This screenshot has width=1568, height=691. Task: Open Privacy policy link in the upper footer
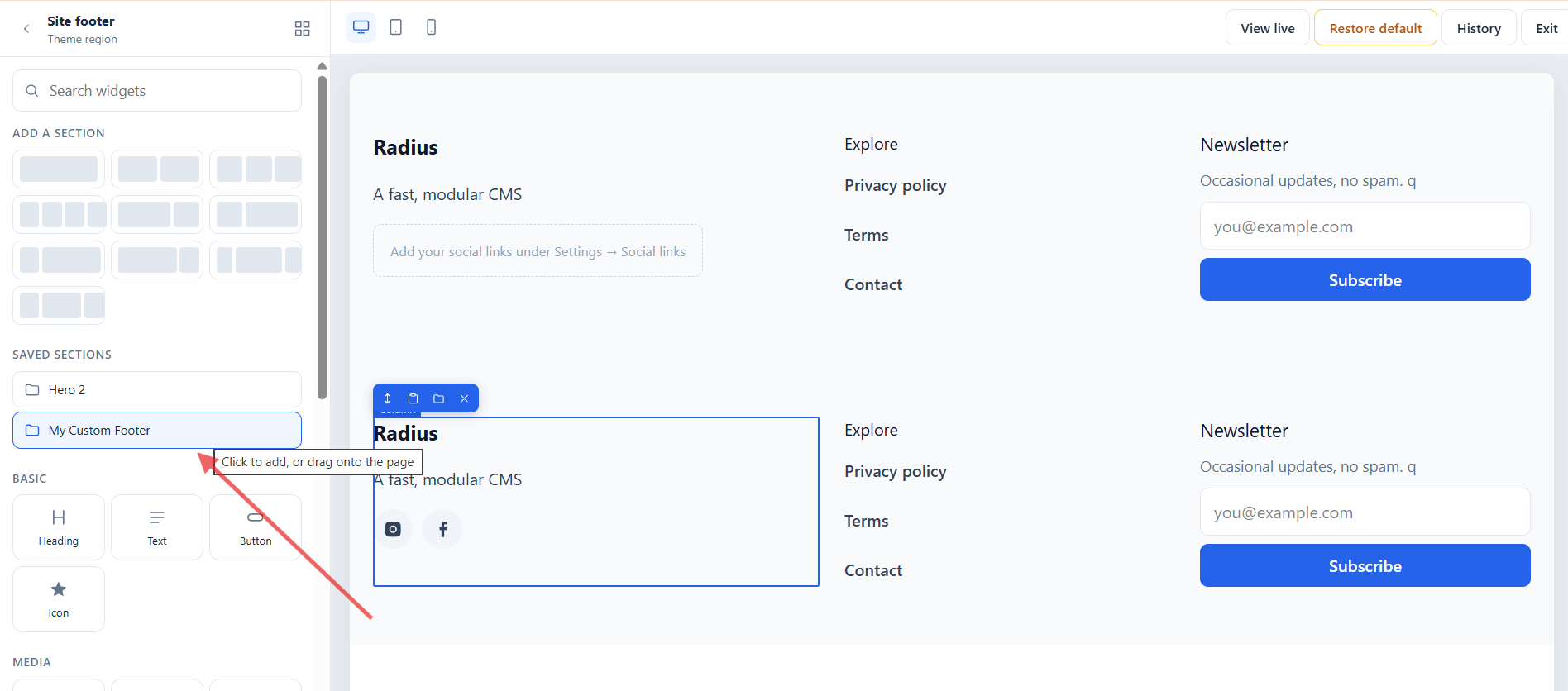pos(895,185)
